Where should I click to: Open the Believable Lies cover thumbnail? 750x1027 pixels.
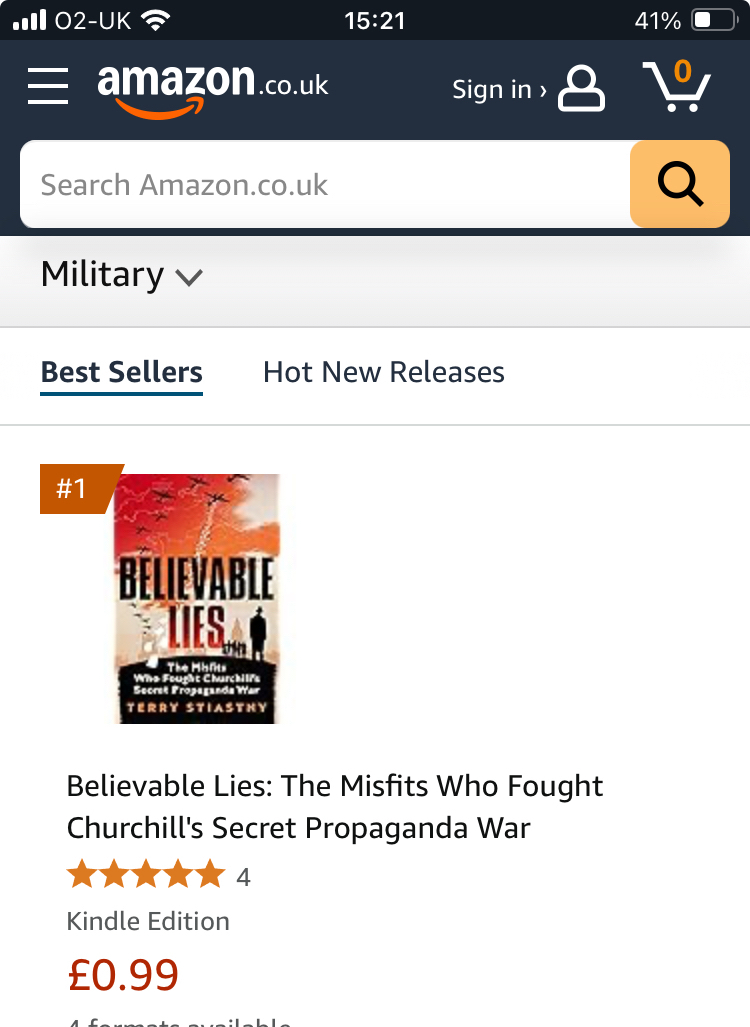tap(195, 598)
